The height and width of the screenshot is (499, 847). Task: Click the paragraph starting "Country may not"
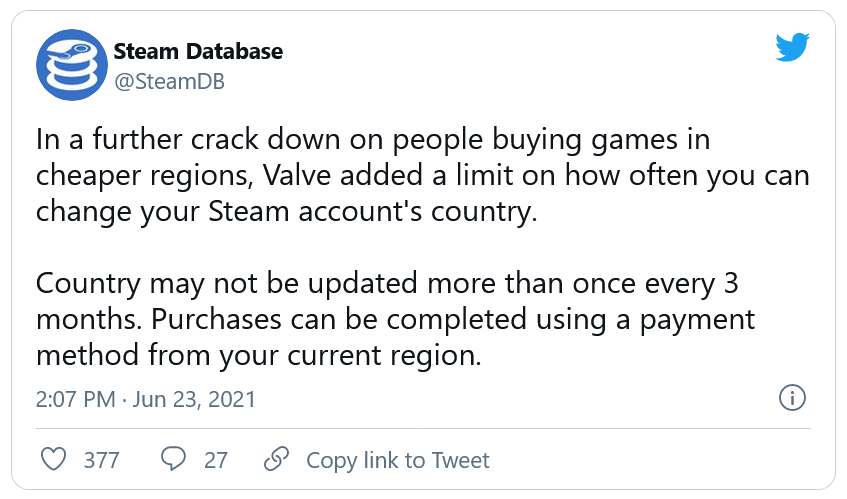(x=395, y=319)
